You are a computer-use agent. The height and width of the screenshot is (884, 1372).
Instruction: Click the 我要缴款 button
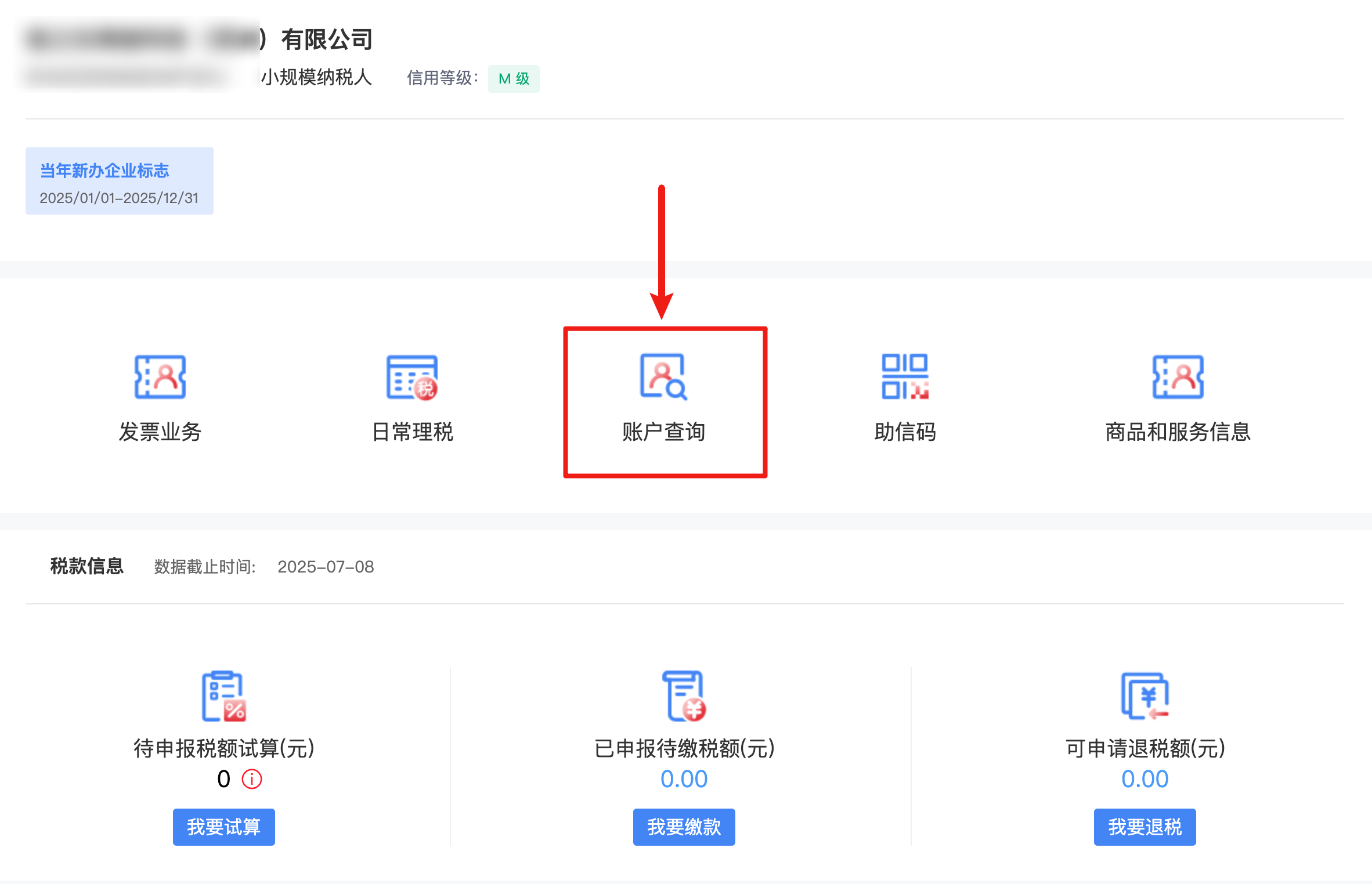point(684,827)
